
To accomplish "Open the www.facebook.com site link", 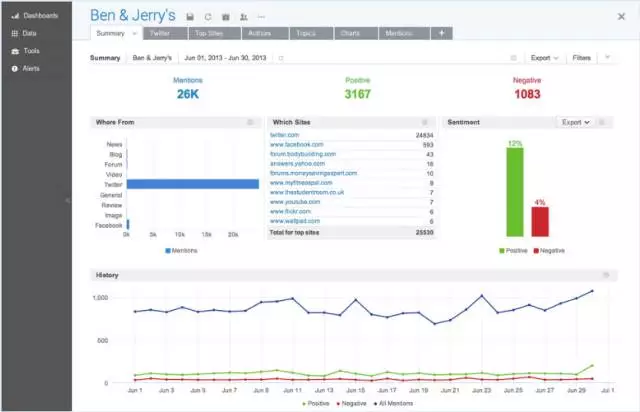I will click(x=296, y=144).
